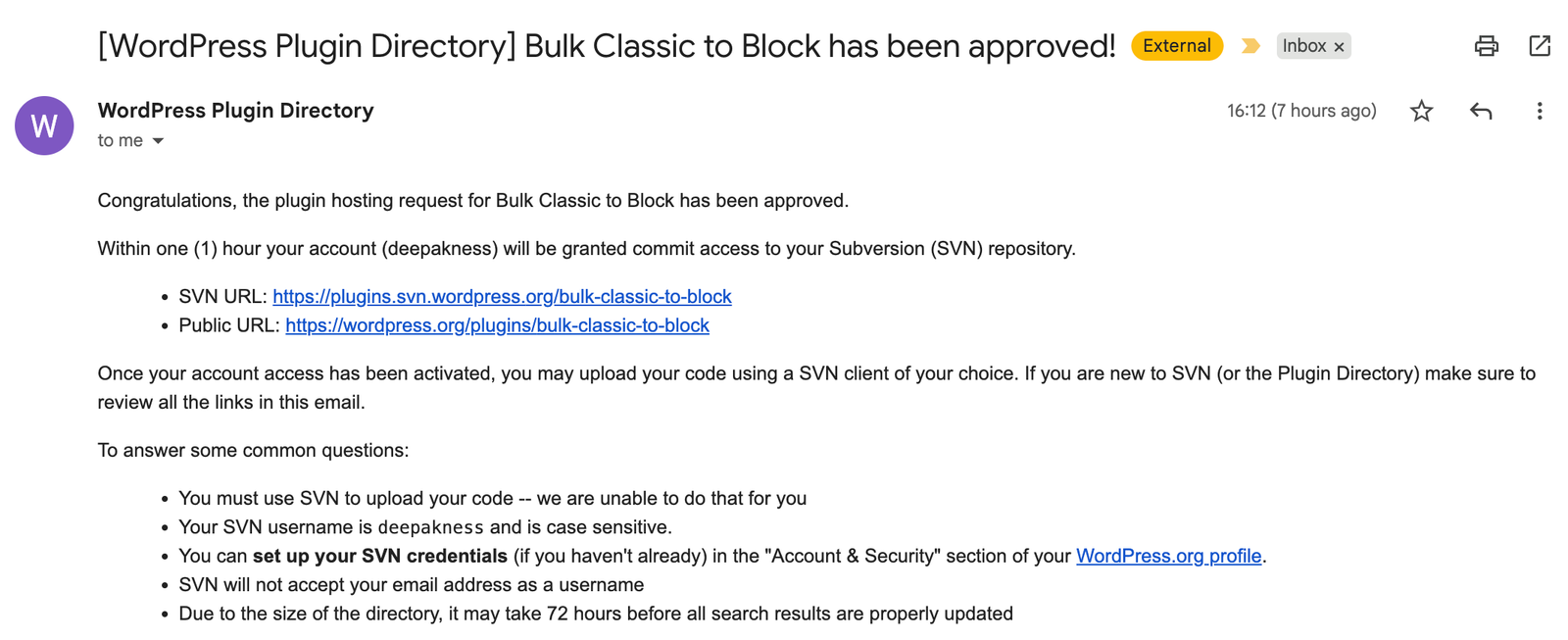Click the yellow External tag
Screen dimensions: 1568x640
tap(1176, 46)
